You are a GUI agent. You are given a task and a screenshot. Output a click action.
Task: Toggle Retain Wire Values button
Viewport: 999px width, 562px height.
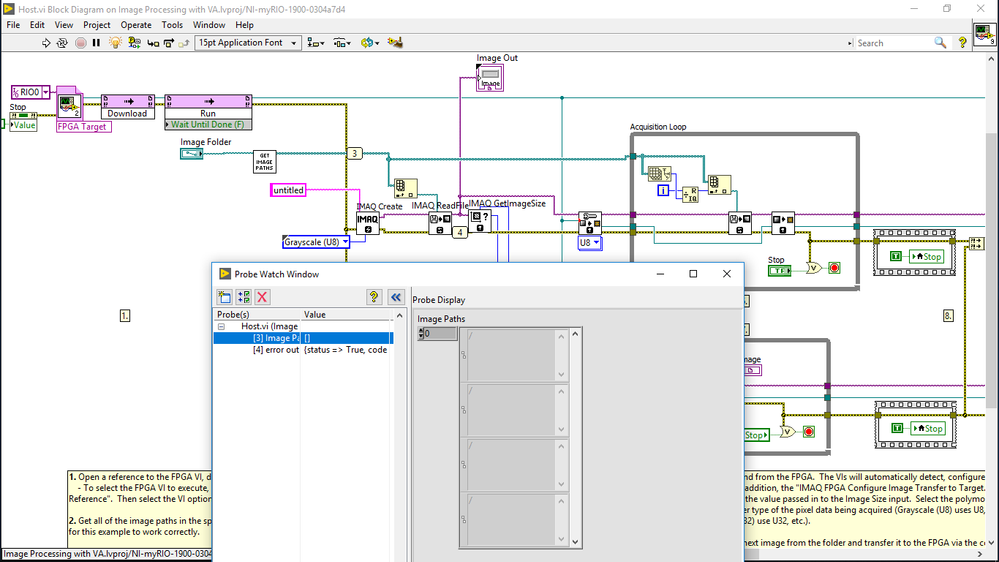(x=134, y=43)
